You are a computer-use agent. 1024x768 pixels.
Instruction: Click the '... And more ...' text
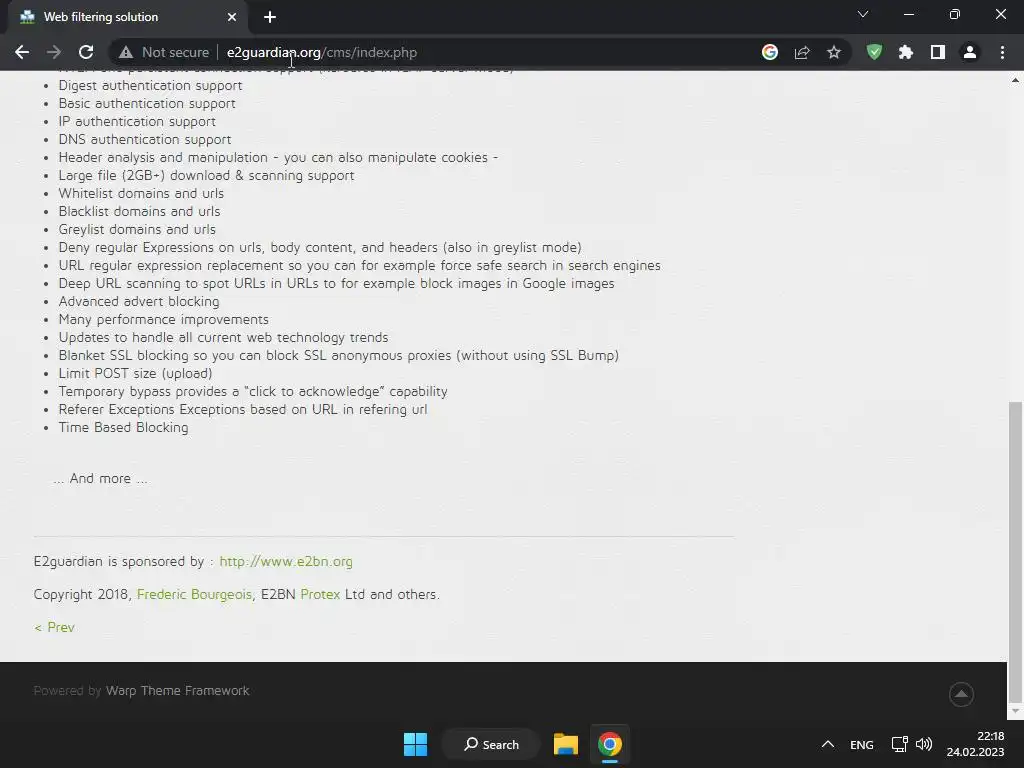coord(100,478)
